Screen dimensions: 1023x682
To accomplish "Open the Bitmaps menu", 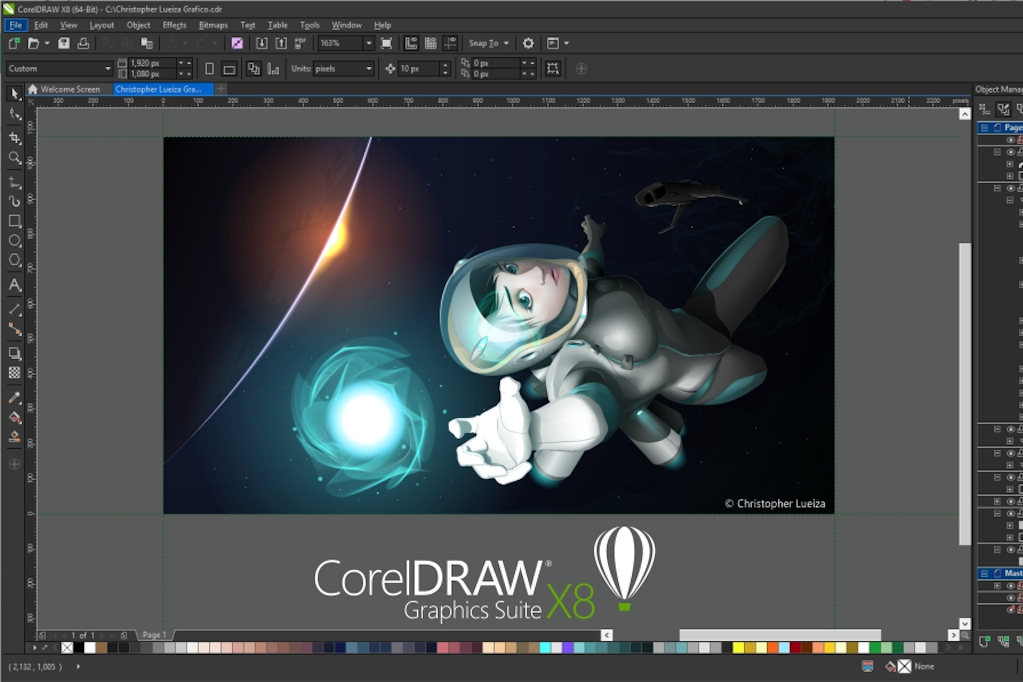I will pos(213,25).
